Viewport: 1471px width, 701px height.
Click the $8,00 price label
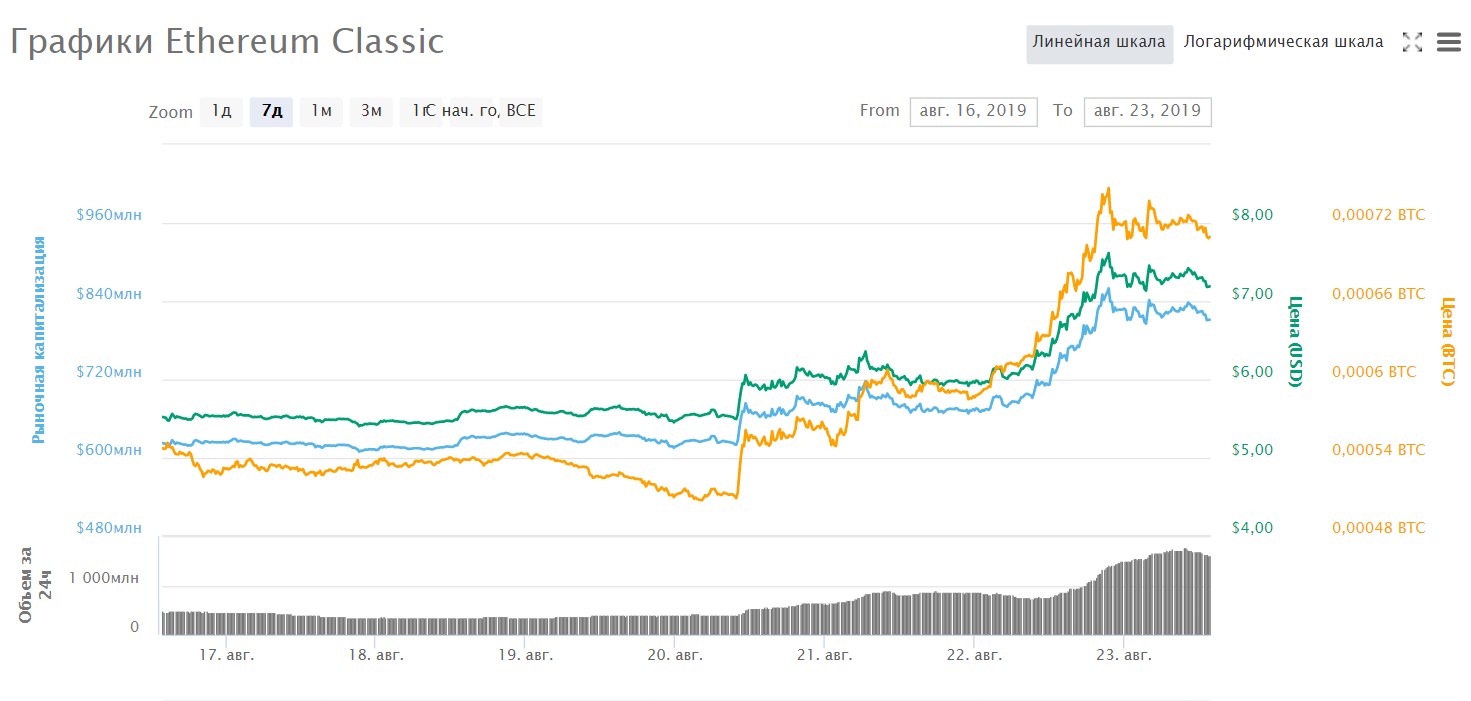1252,215
